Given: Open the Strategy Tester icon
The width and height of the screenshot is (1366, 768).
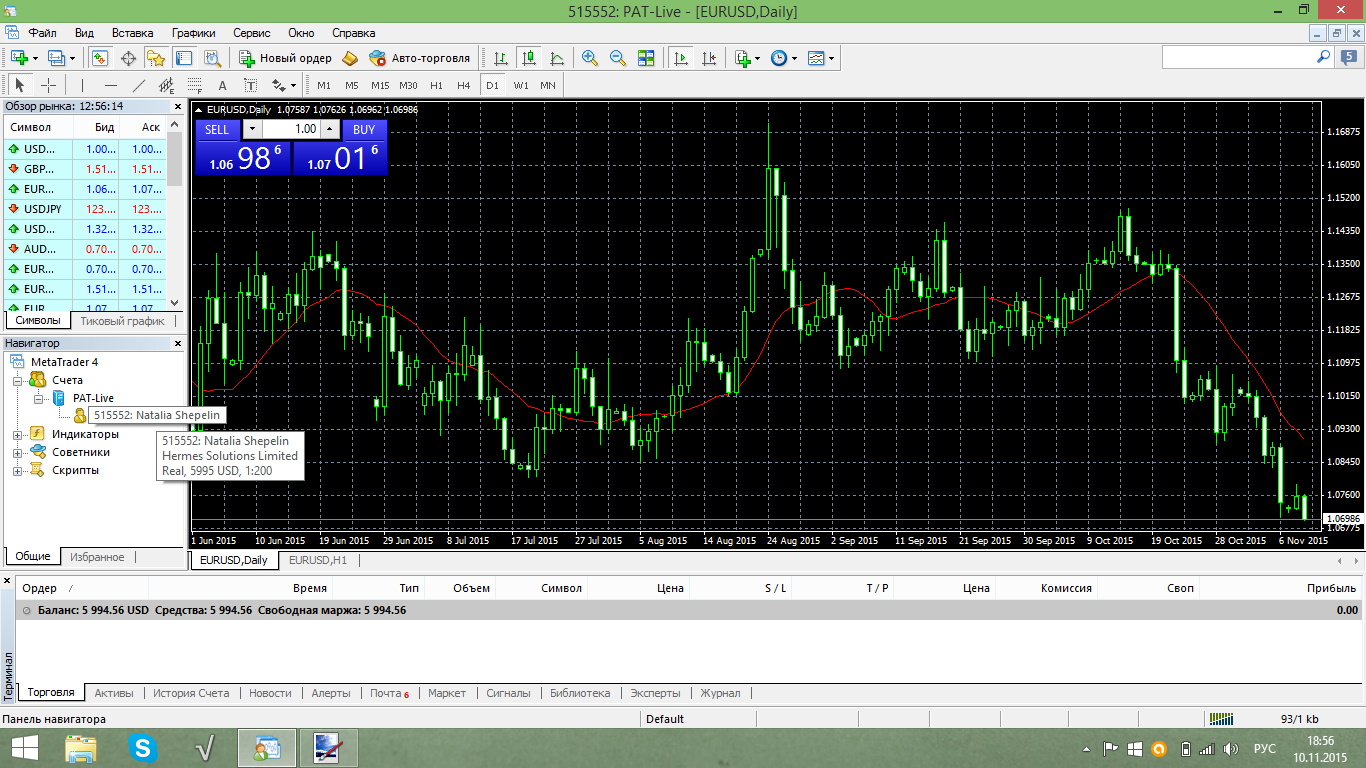Looking at the screenshot, I should (213, 58).
